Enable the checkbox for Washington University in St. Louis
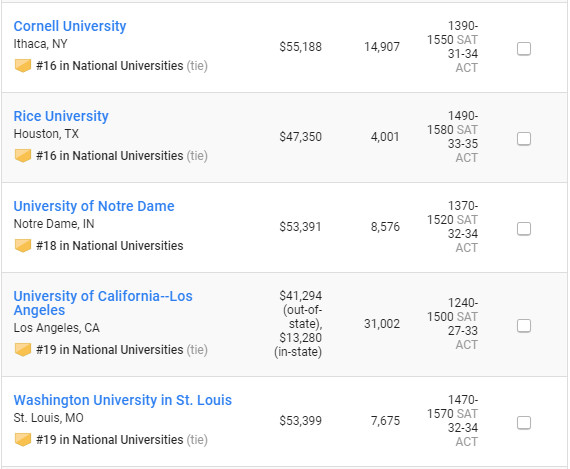 tap(524, 423)
